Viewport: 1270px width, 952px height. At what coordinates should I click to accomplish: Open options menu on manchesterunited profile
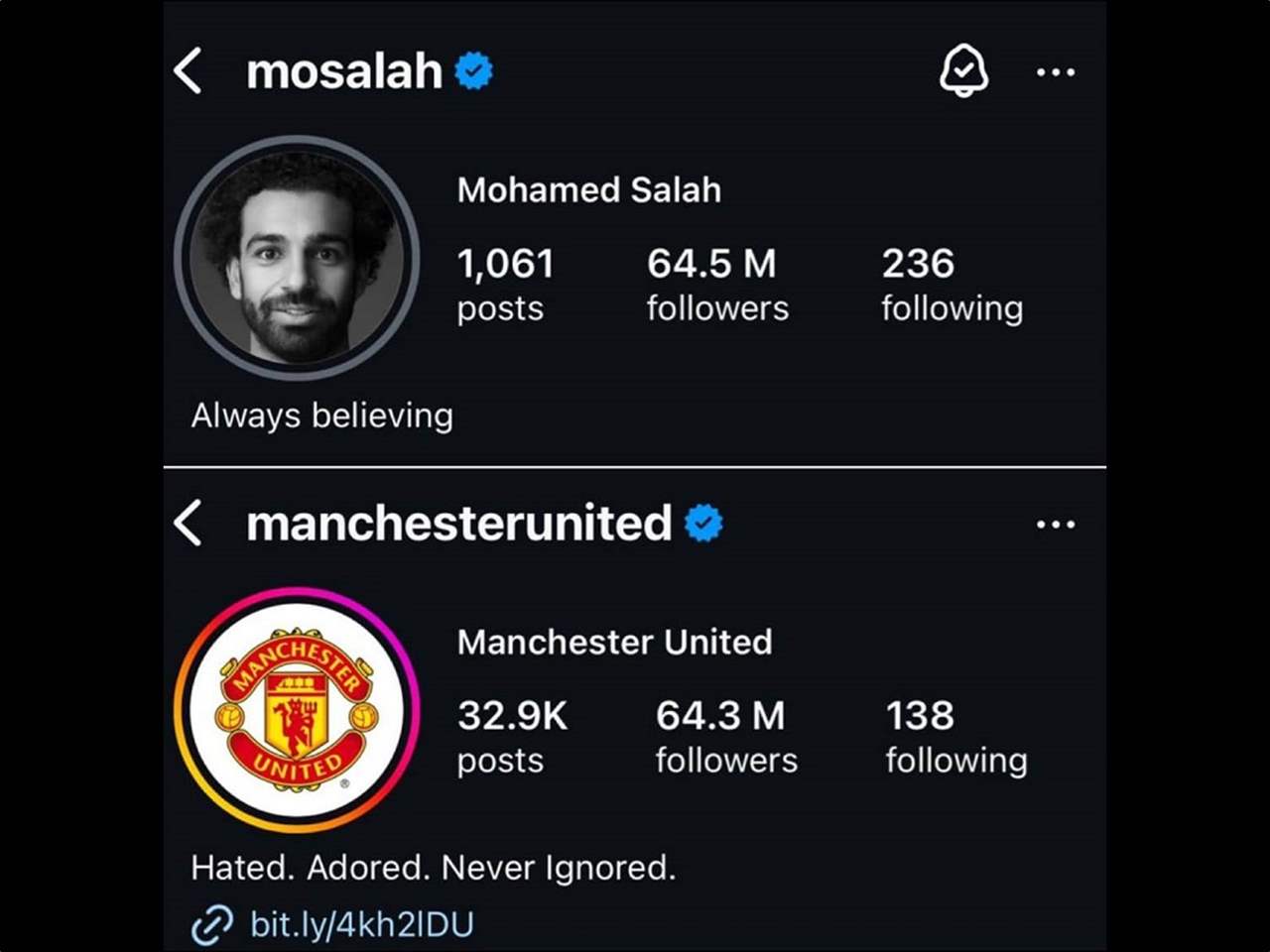coord(1055,524)
